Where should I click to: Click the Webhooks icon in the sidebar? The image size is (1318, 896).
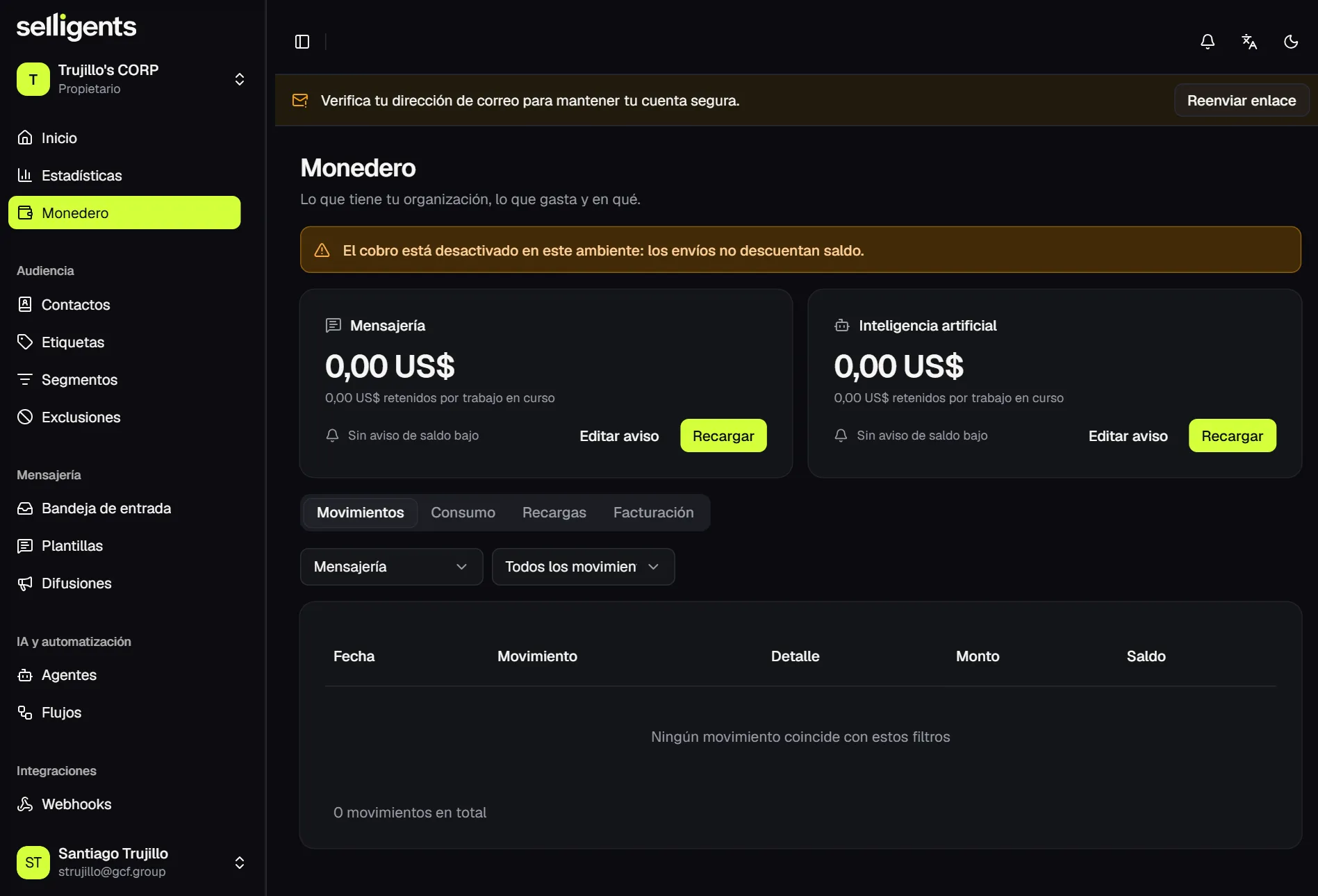click(x=25, y=804)
